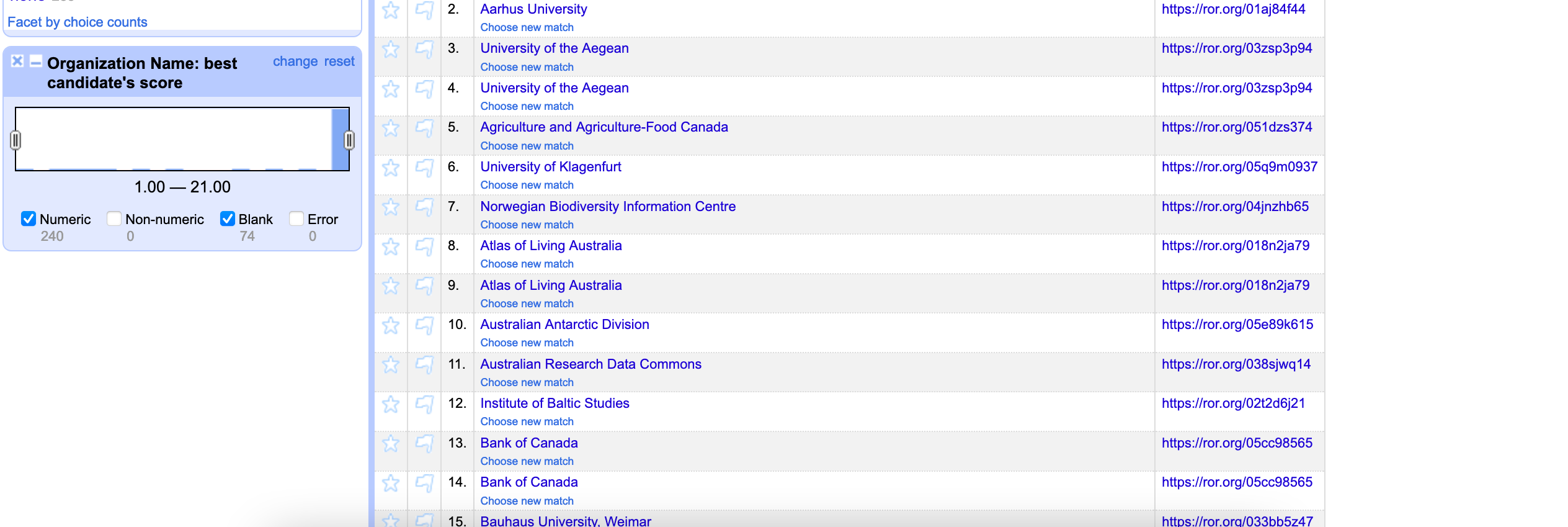The width and height of the screenshot is (1568, 527).
Task: Click row number 10.
Action: pyautogui.click(x=457, y=325)
